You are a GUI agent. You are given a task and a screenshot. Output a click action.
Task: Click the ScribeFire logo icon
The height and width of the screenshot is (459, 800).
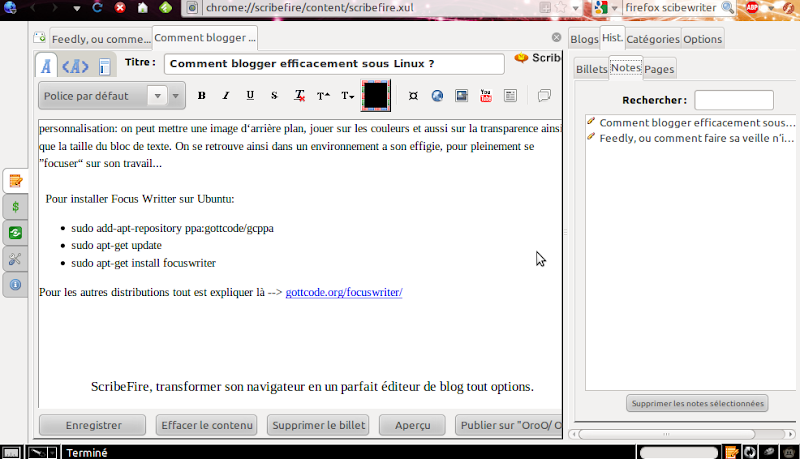[x=521, y=58]
